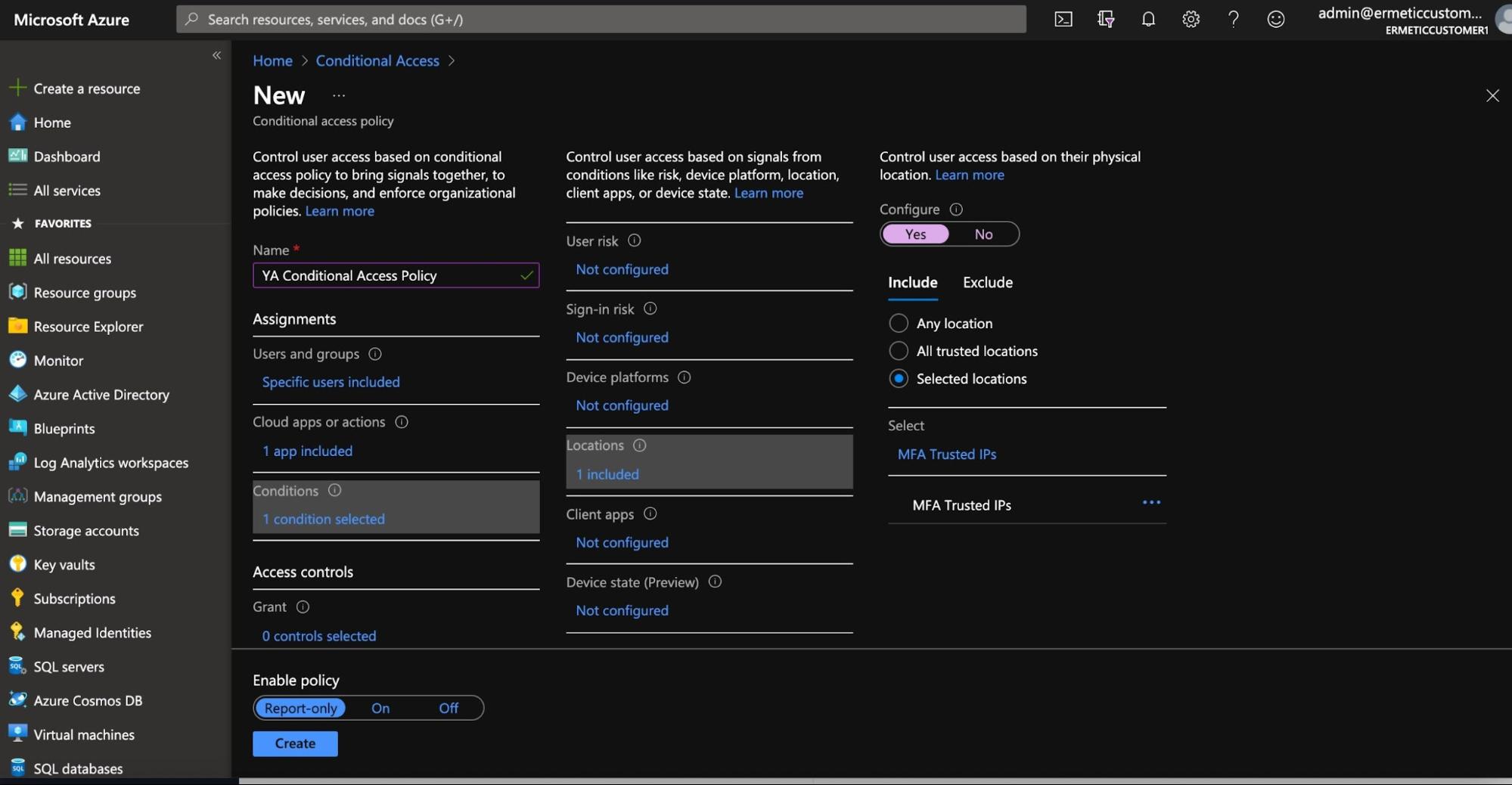Open the 1 app included link
The height and width of the screenshot is (785, 1512).
coord(307,451)
